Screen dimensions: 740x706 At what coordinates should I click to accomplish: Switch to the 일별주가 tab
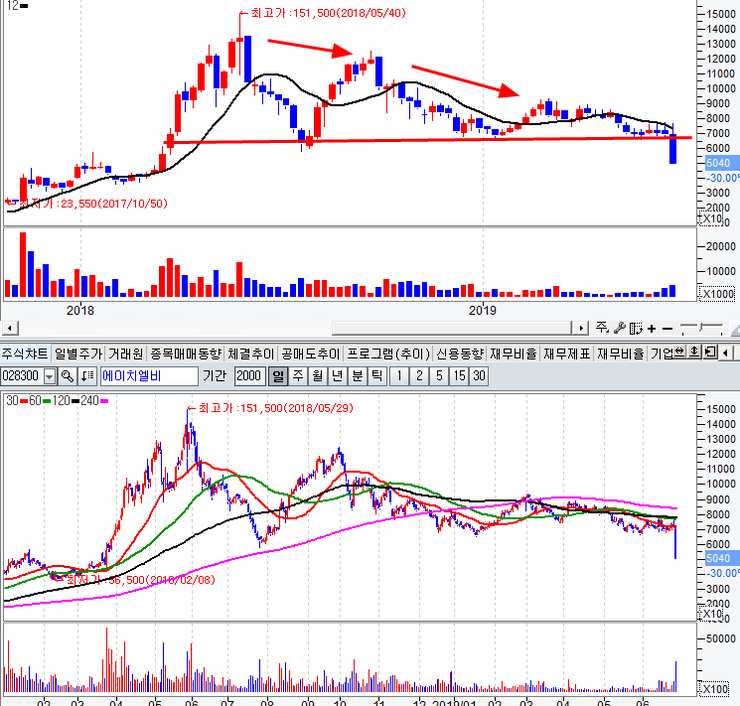[x=78, y=353]
